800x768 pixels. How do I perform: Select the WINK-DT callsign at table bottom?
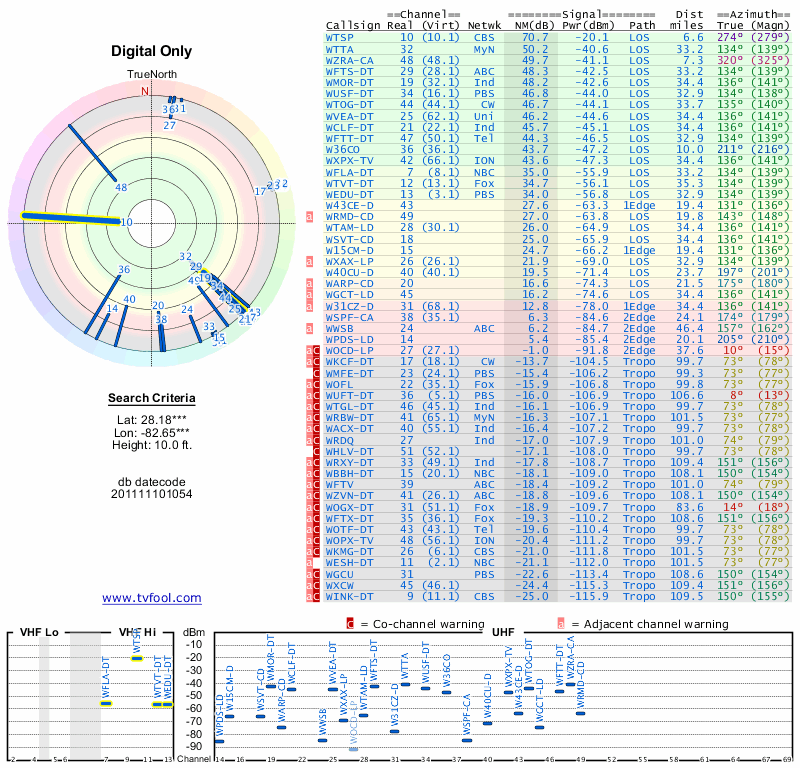tap(349, 597)
